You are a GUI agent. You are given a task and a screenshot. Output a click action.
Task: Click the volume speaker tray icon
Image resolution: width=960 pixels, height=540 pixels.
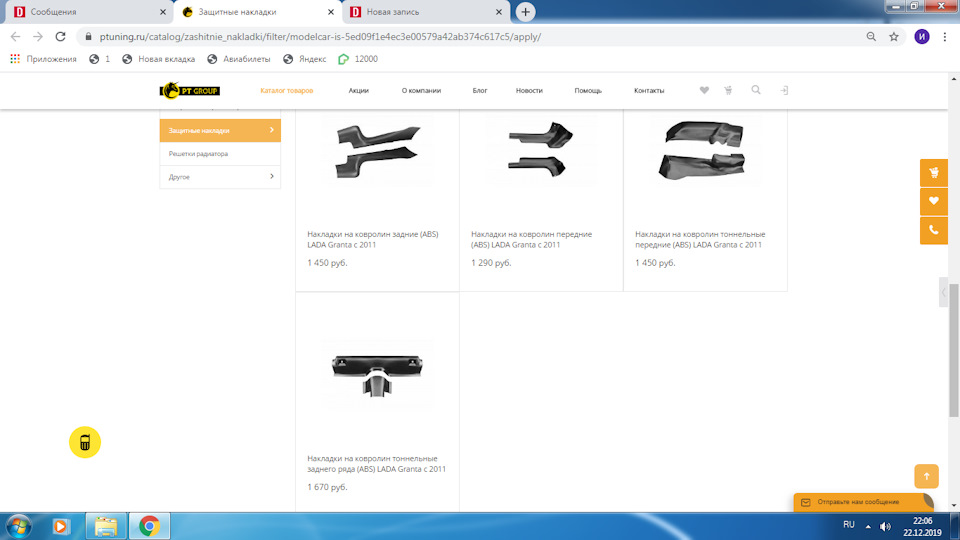[x=885, y=527]
